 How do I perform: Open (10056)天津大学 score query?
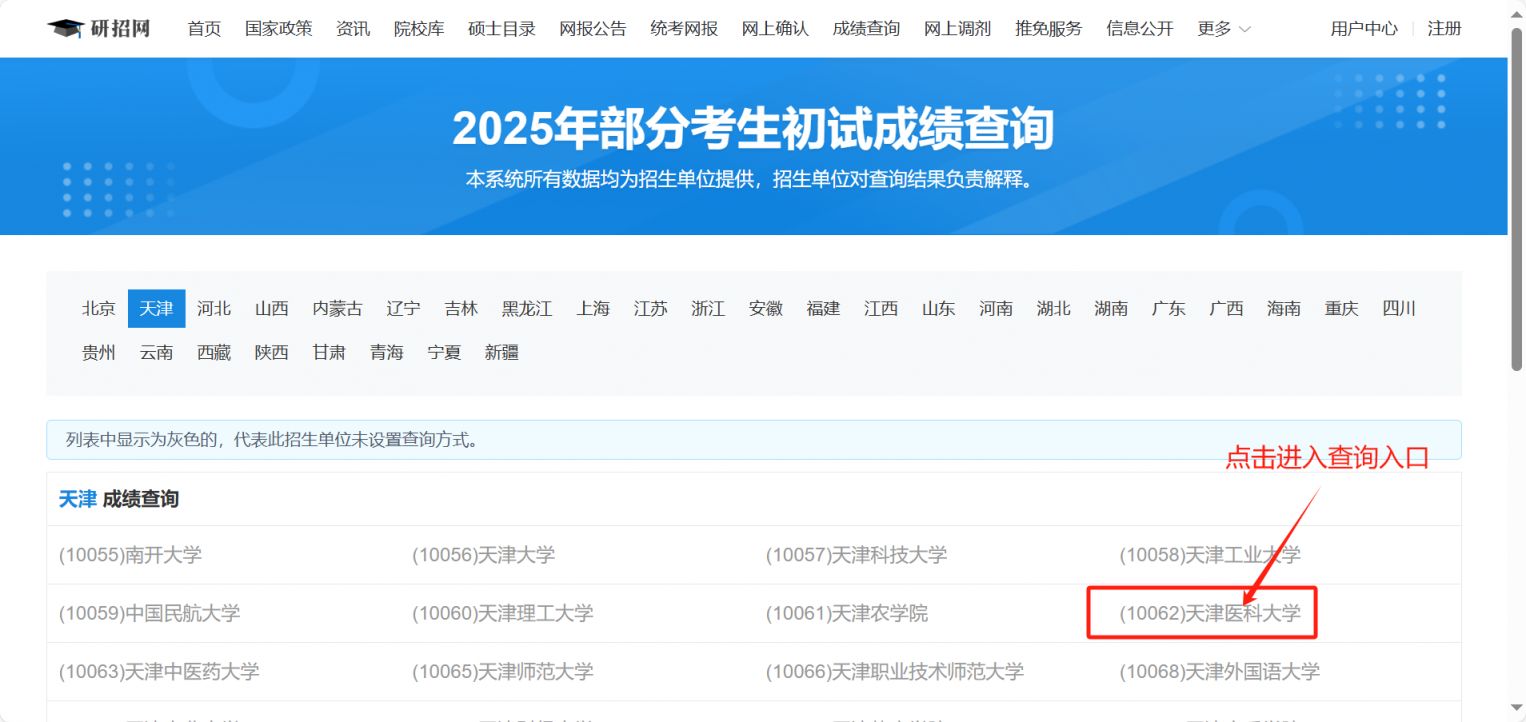click(484, 555)
